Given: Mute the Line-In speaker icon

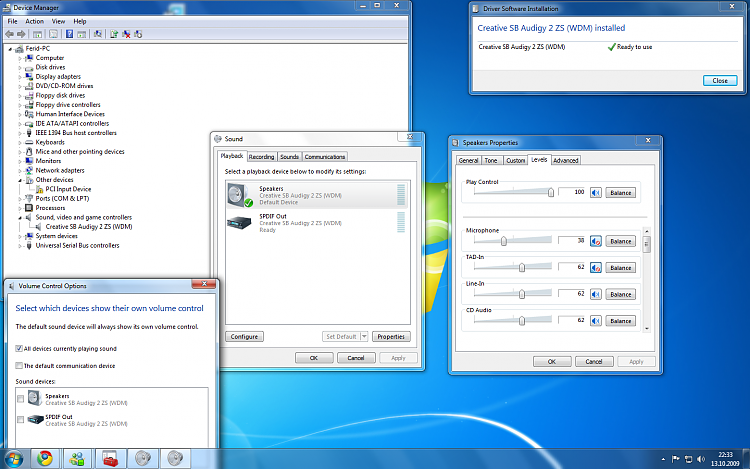Looking at the screenshot, I should (596, 294).
